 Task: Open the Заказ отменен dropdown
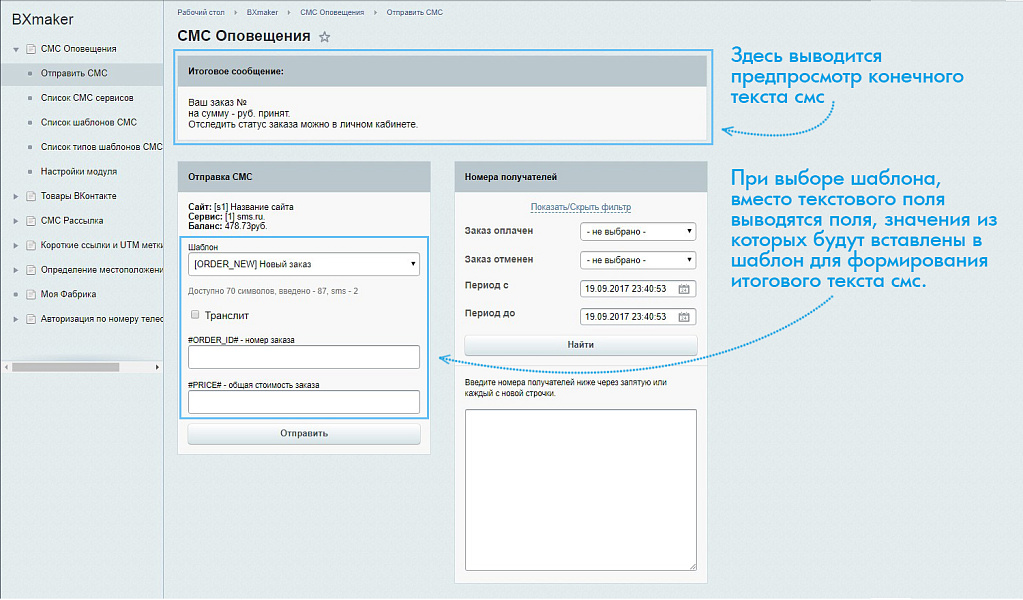tap(637, 260)
